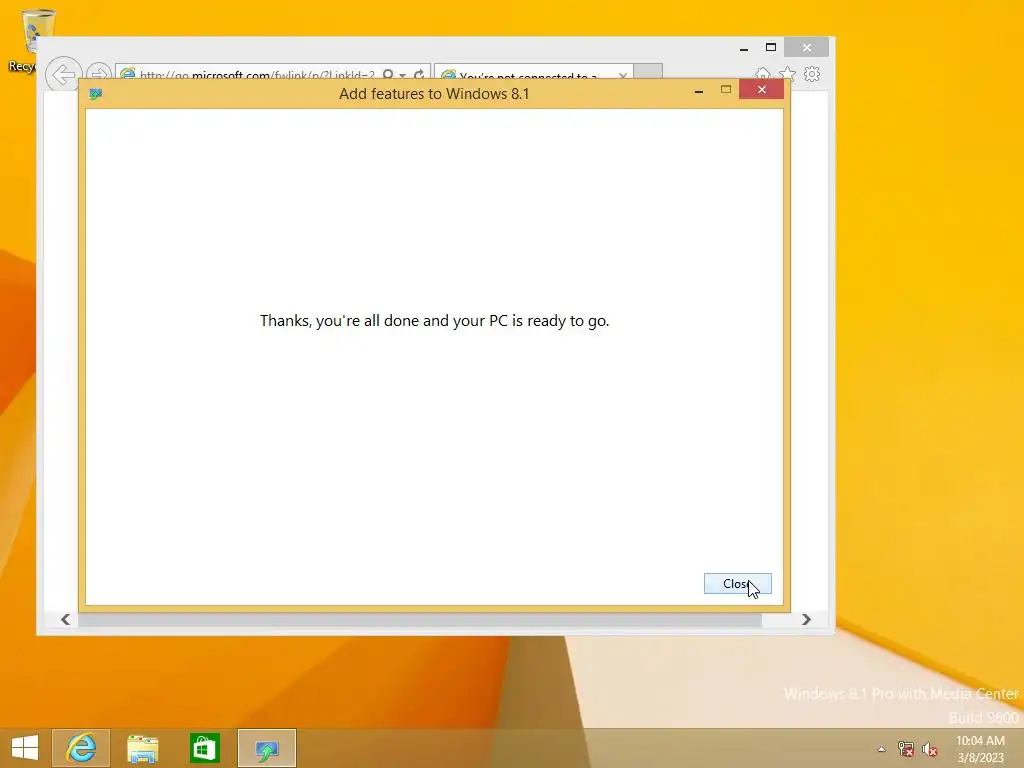Show hidden system tray icons
This screenshot has height=768, width=1024.
point(882,749)
